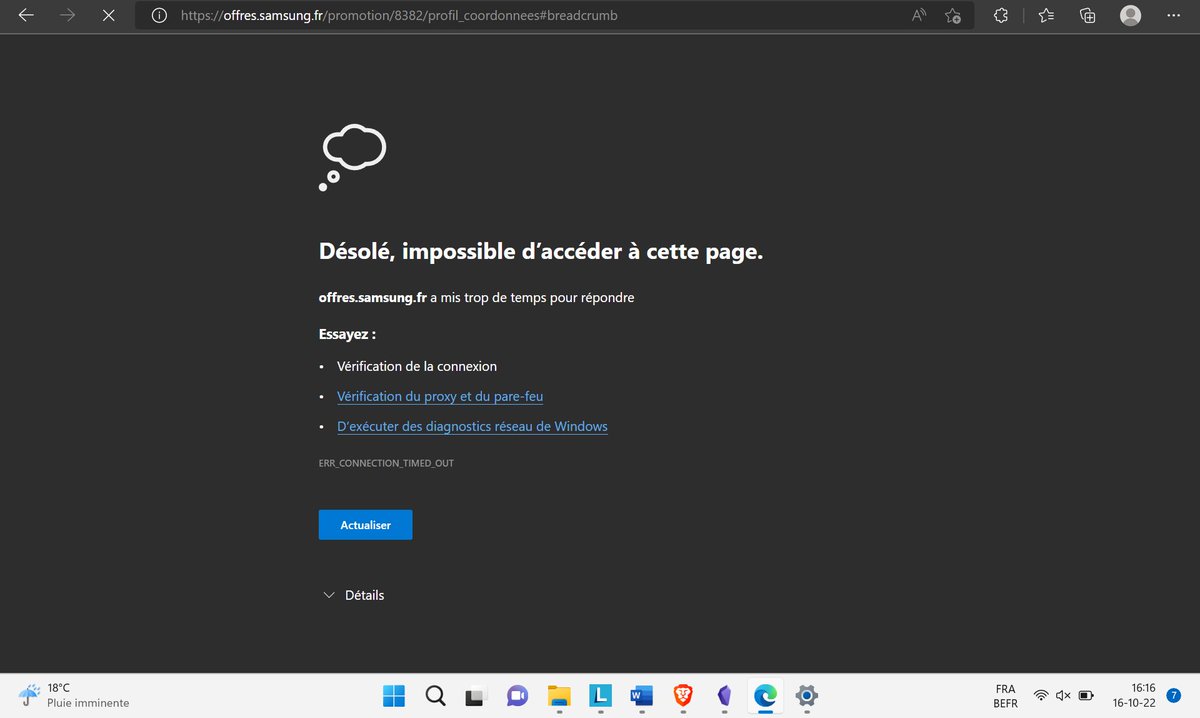Screen dimensions: 1200x718
Task: Add this page to favorites
Action: 953,16
